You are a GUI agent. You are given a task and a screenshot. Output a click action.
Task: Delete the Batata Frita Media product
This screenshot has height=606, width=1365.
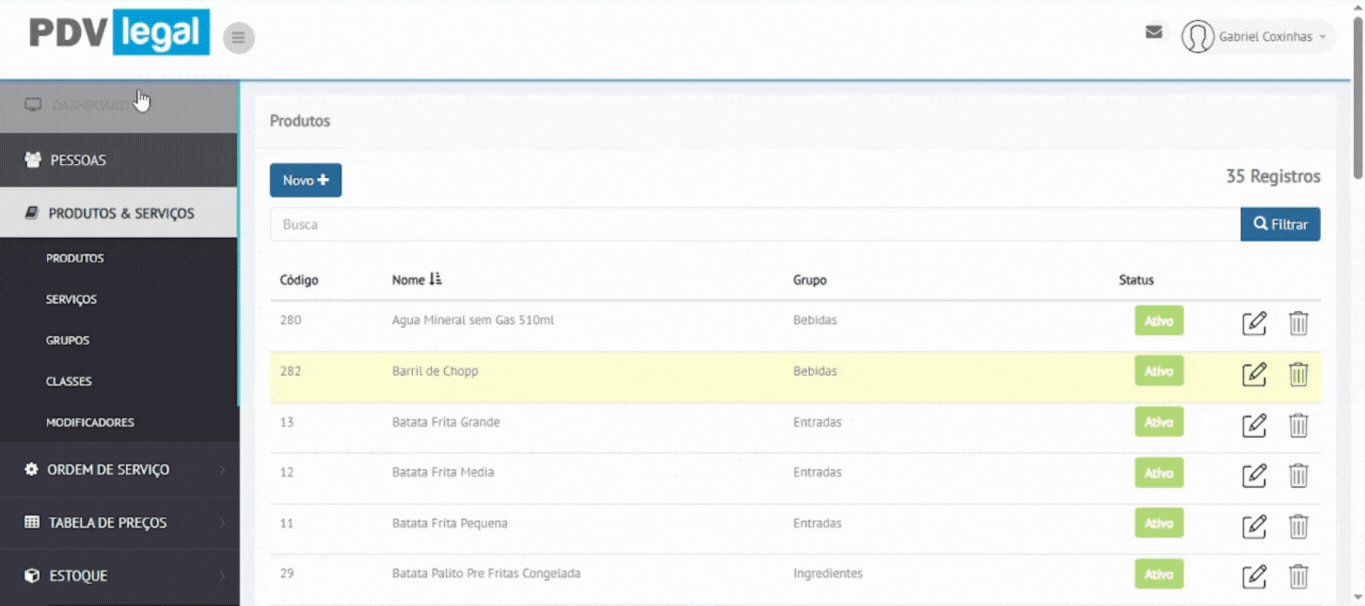tap(1298, 475)
